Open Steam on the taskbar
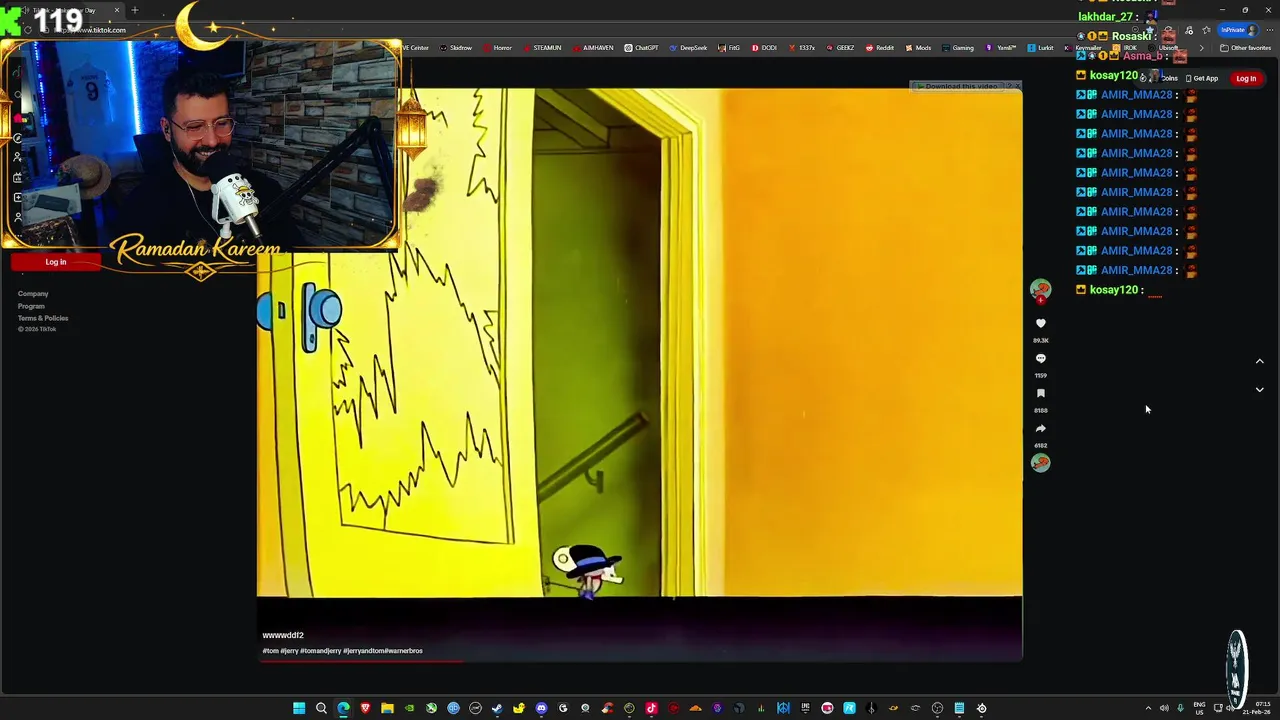This screenshot has height=720, width=1280. (x=497, y=708)
